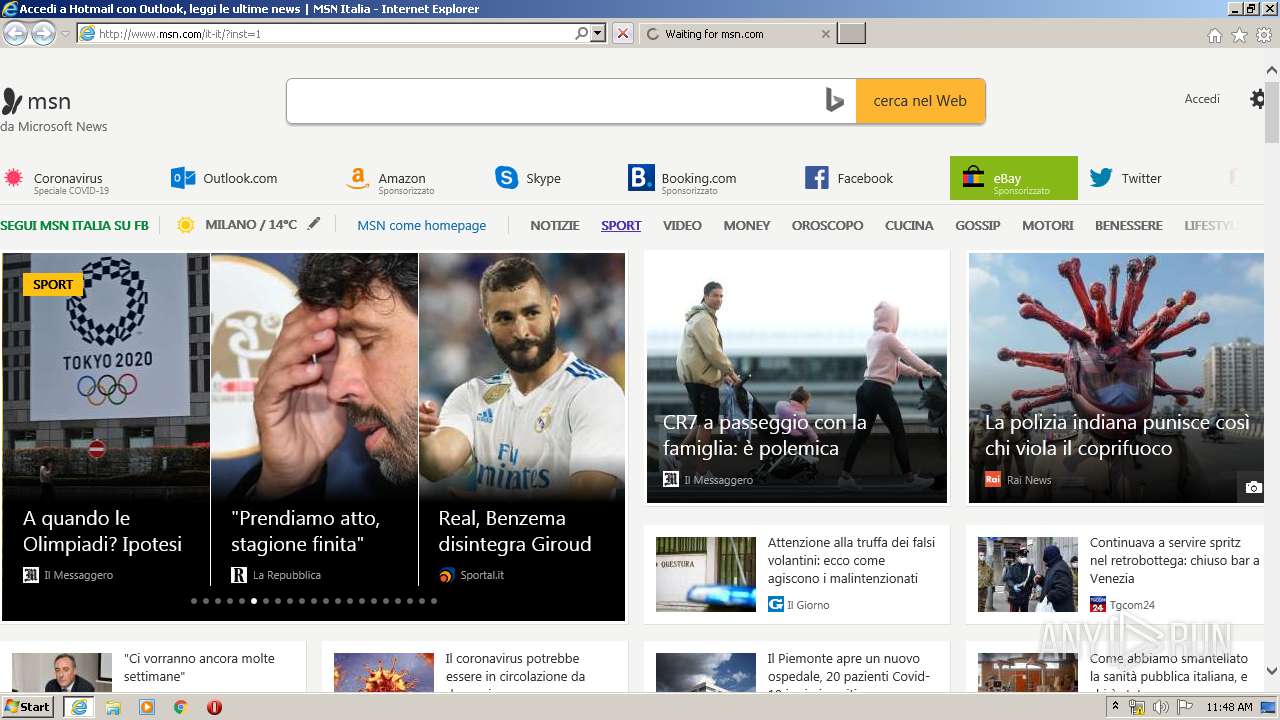This screenshot has height=720, width=1280.
Task: Click the page scrollbar down arrow
Action: tap(1271, 672)
